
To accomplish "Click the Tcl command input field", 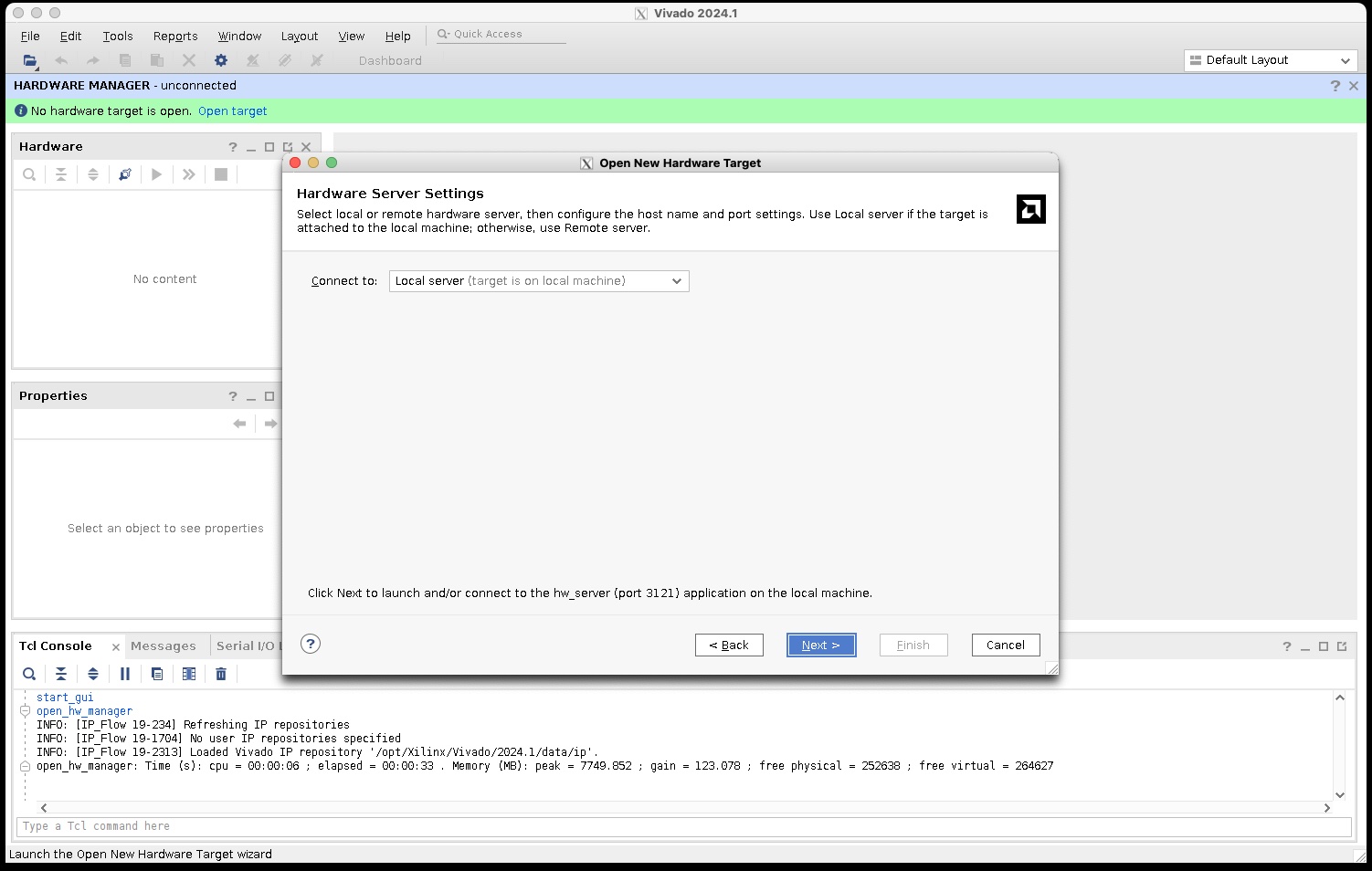I will click(684, 826).
